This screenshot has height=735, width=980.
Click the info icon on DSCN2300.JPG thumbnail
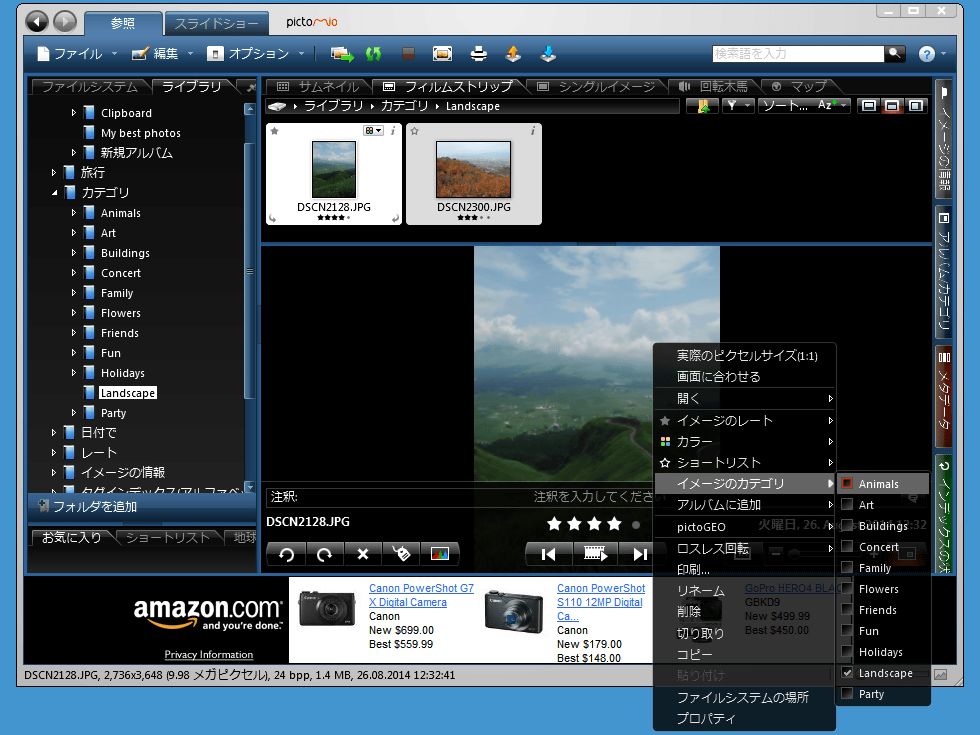pos(532,131)
